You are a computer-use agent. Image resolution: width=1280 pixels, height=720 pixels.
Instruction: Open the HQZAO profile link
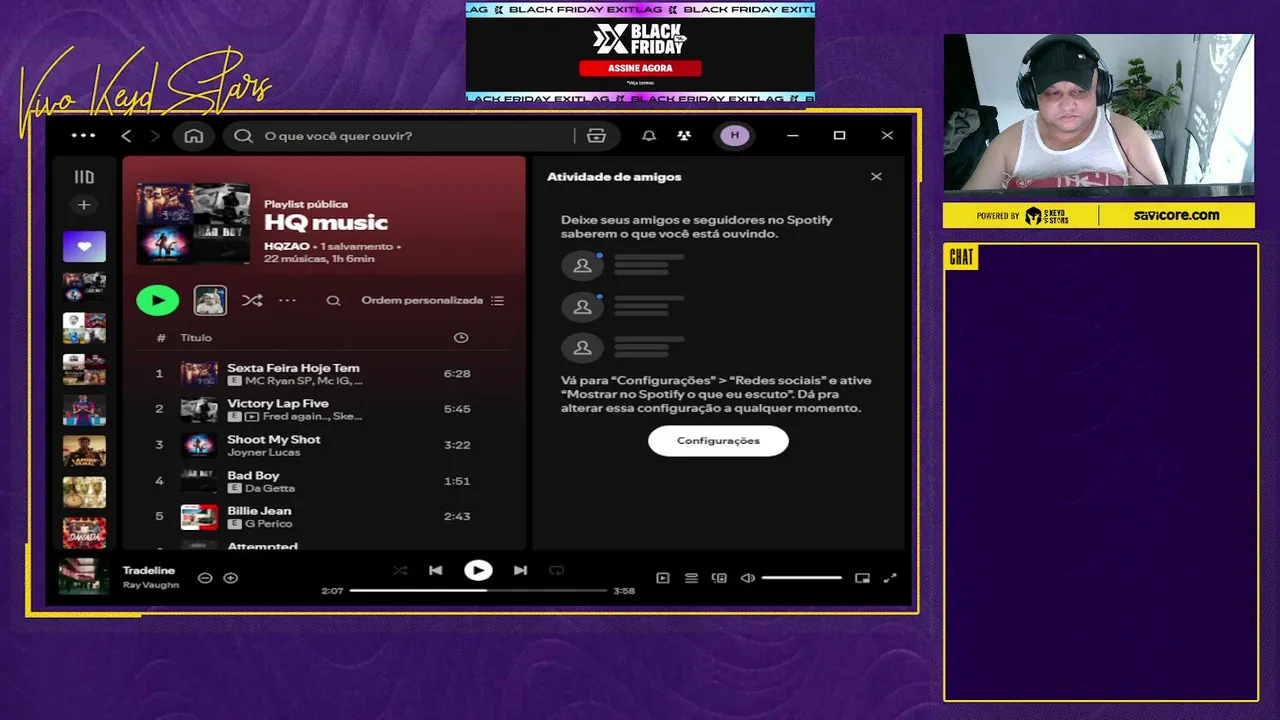(x=287, y=246)
